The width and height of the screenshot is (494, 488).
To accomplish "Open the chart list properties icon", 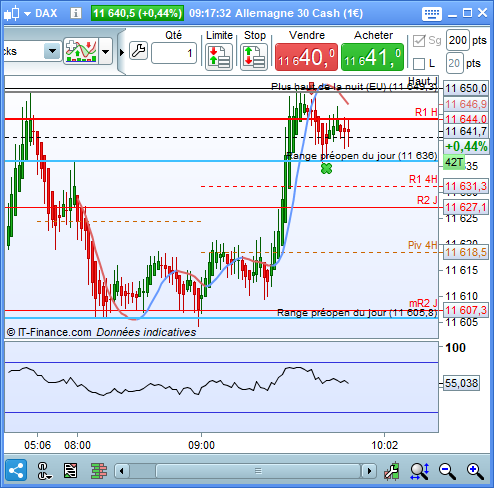I will [70, 471].
